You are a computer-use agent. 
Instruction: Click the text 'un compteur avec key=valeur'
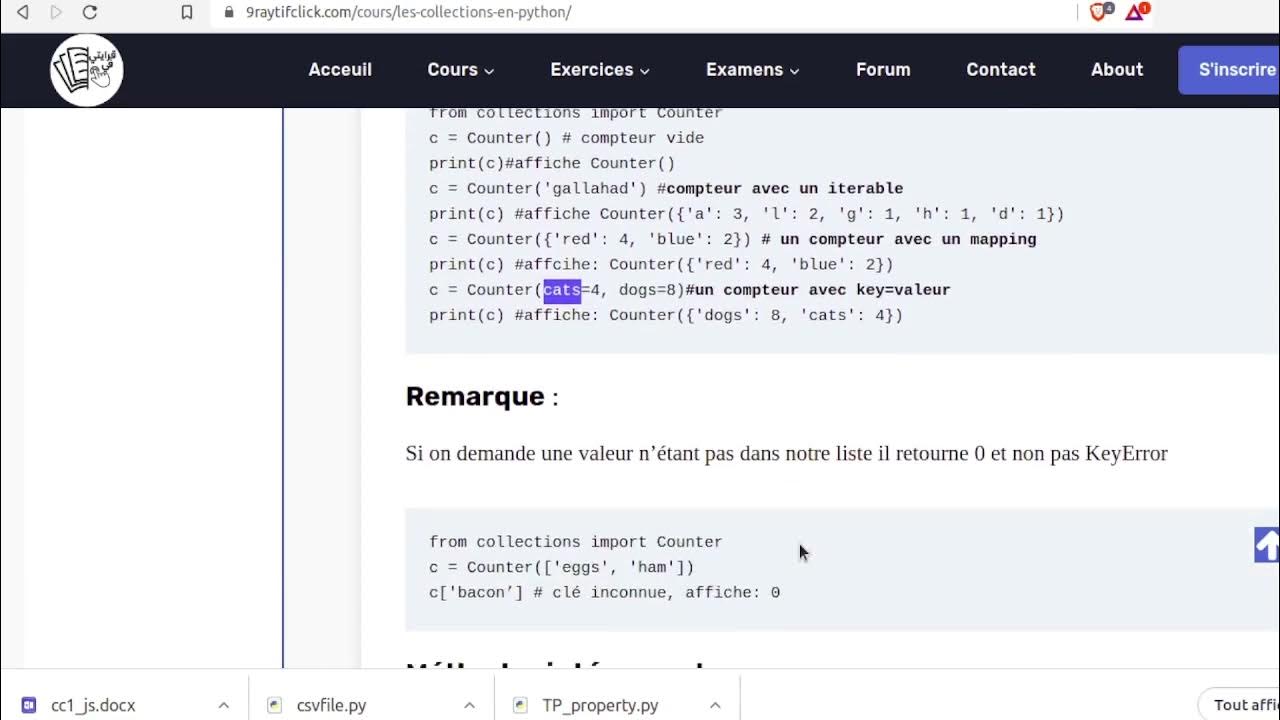(822, 290)
